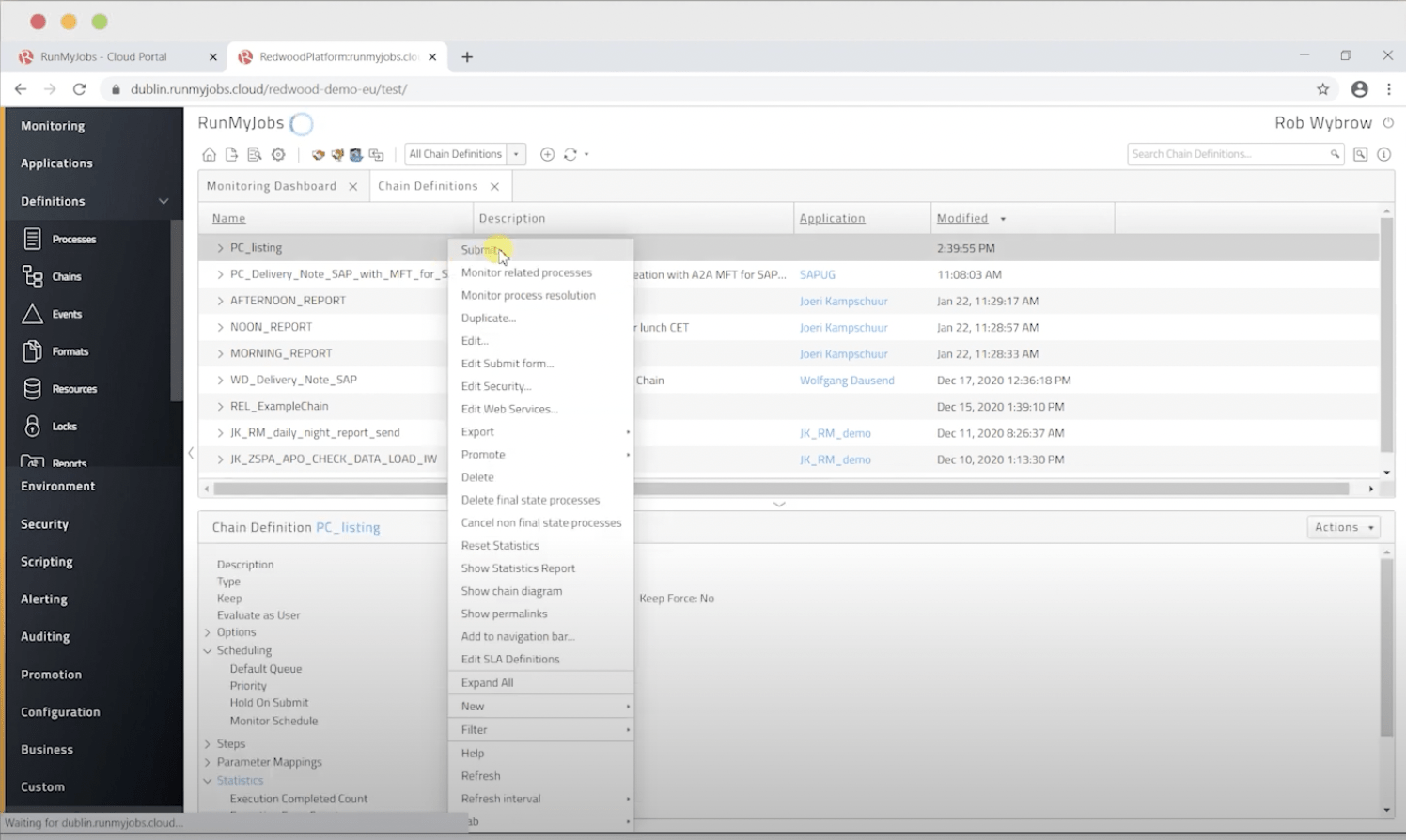Click the Home icon in the toolbar
This screenshot has height=840, width=1406.
click(x=209, y=154)
